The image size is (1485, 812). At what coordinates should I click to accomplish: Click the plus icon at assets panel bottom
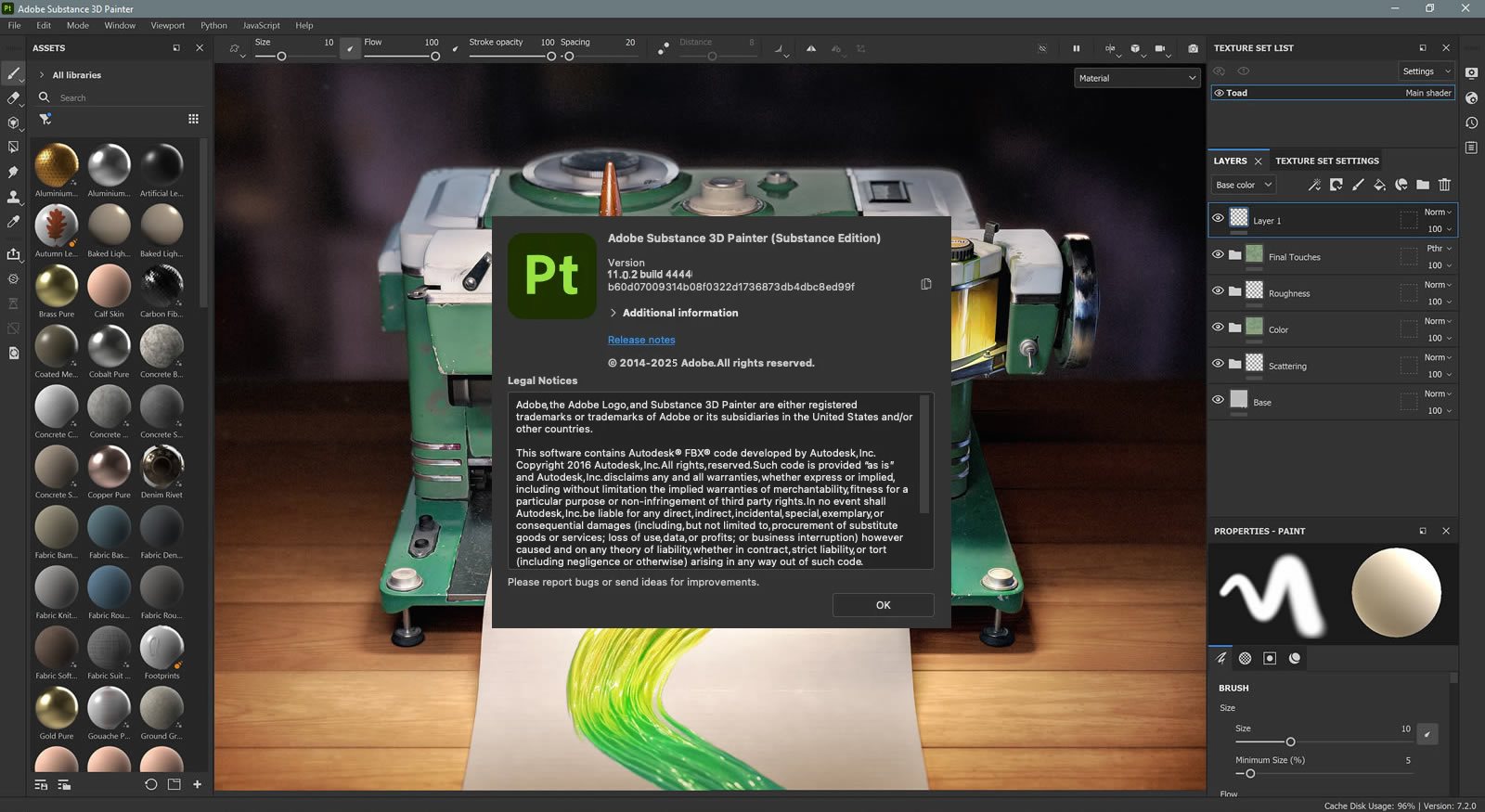197,784
